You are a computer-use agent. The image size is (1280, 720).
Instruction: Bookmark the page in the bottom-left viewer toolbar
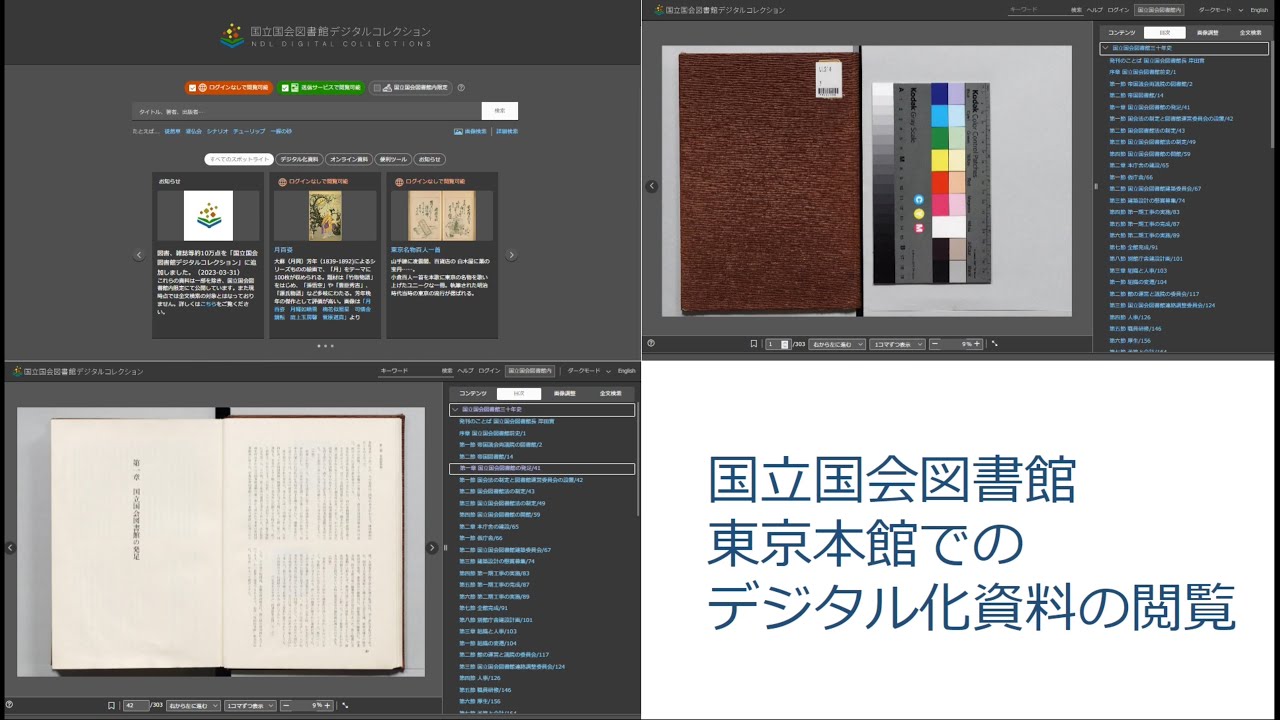(x=111, y=705)
